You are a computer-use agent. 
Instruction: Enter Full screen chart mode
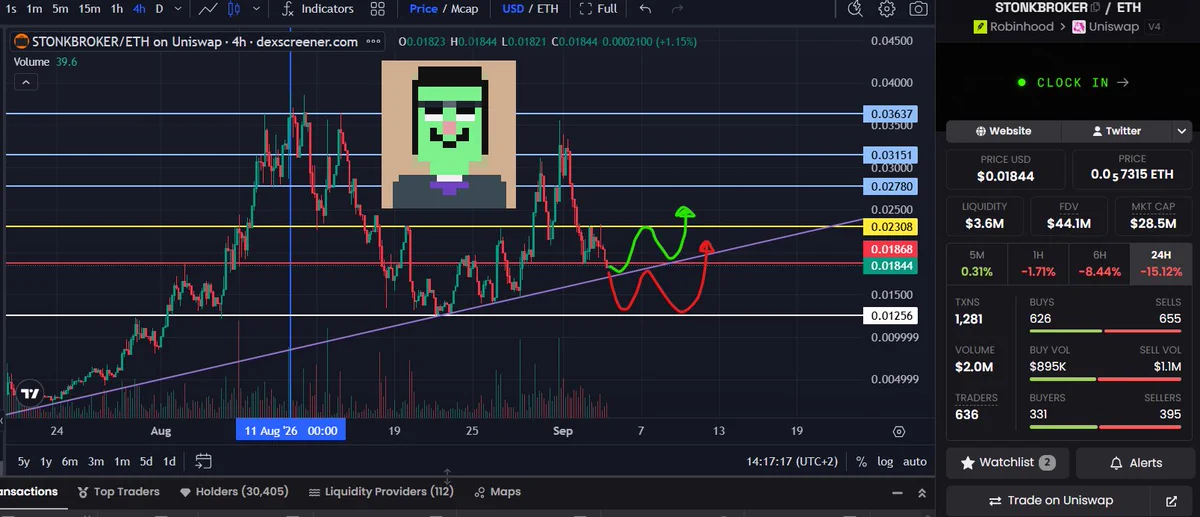596,9
